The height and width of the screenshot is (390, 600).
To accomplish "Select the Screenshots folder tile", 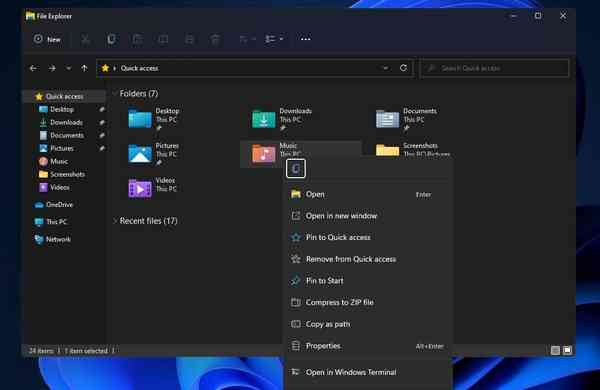I will (413, 149).
